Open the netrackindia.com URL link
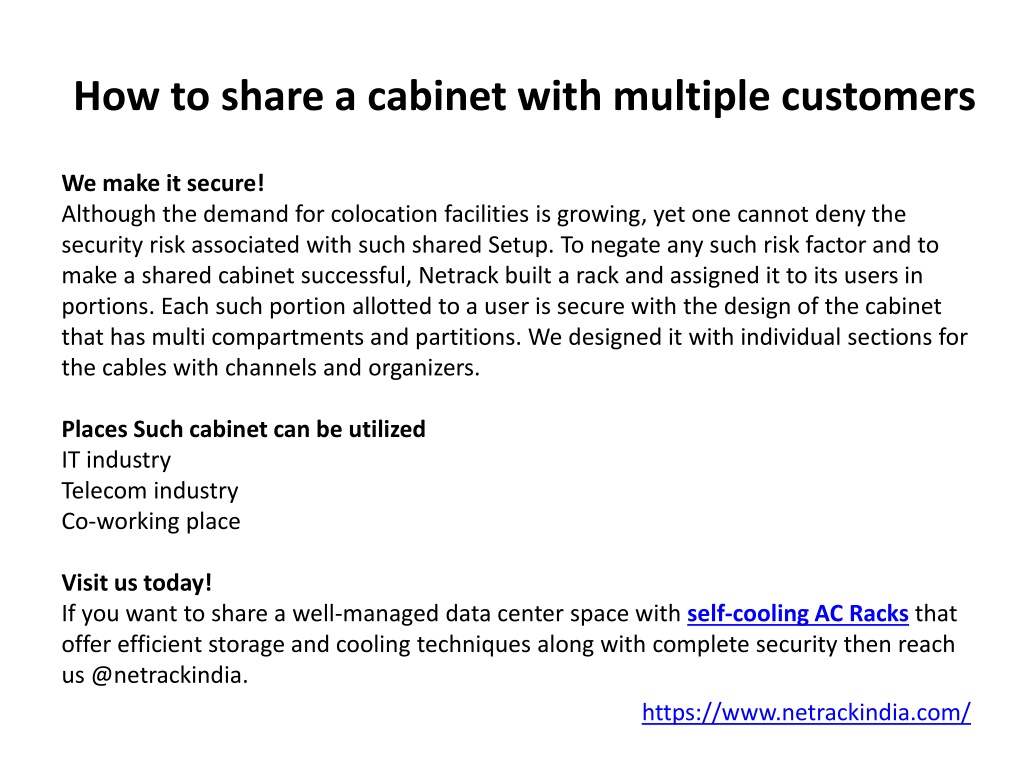Viewport: 1024px width, 768px height. click(x=806, y=712)
